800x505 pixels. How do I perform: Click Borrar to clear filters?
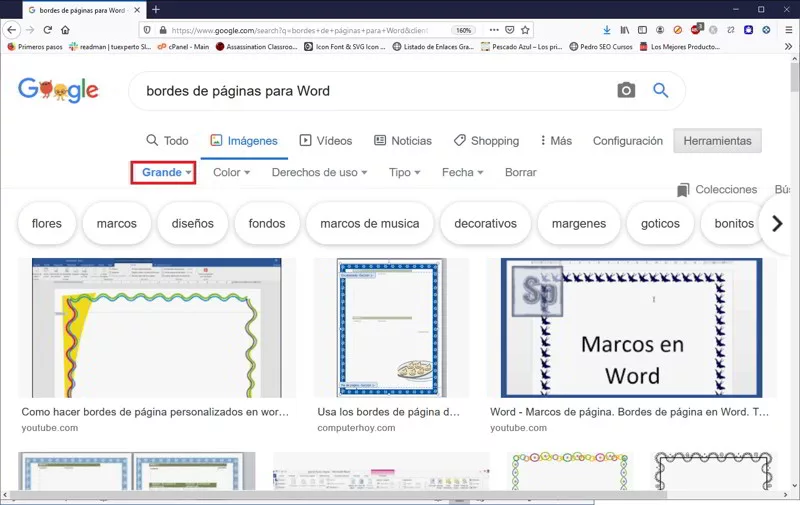point(520,172)
